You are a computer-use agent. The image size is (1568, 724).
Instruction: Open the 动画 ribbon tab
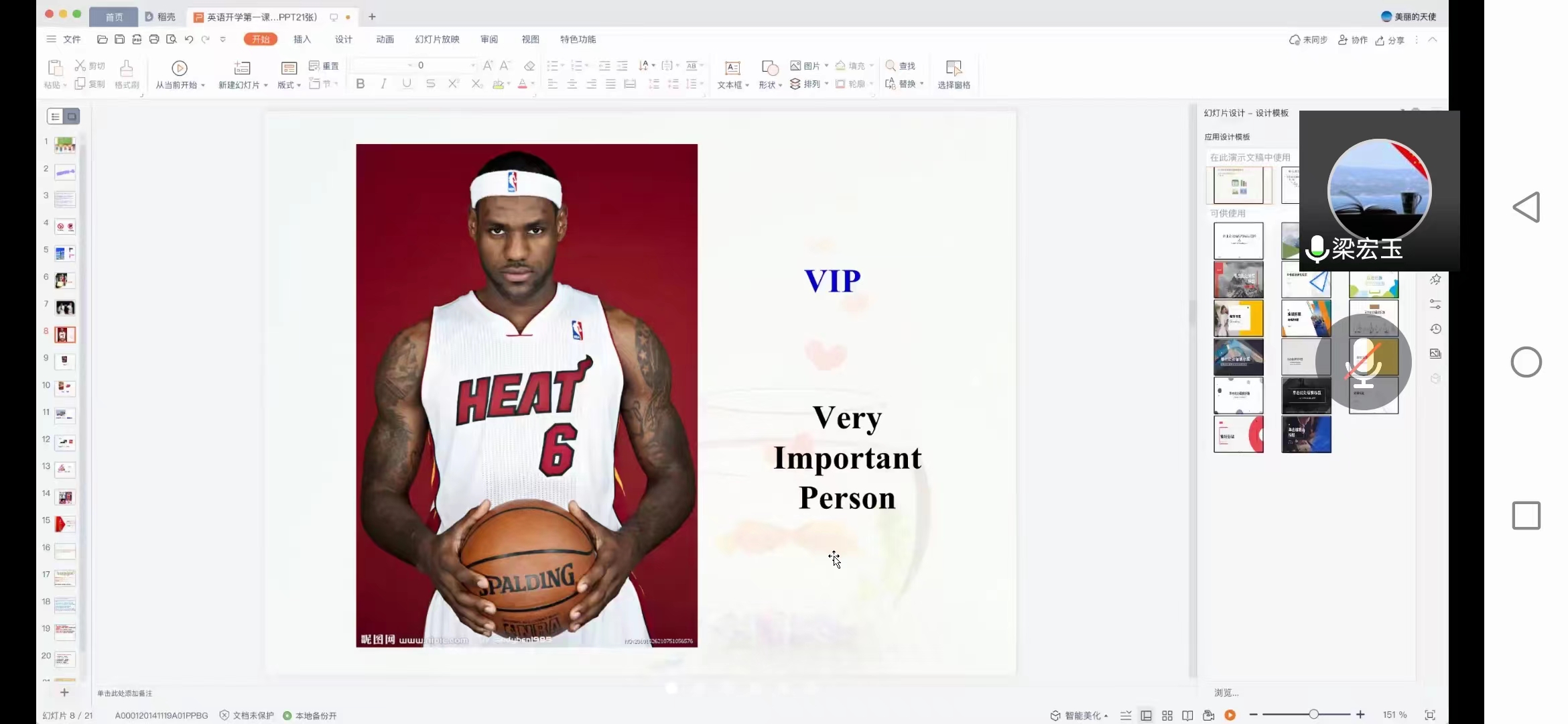click(x=385, y=40)
